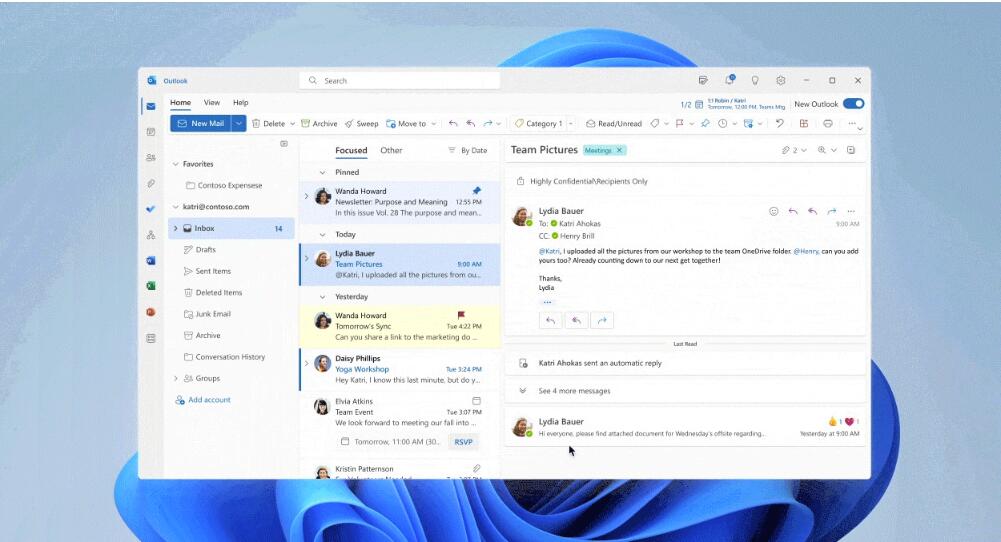Click the Read/Unread button
The height and width of the screenshot is (542, 1001).
(x=613, y=124)
